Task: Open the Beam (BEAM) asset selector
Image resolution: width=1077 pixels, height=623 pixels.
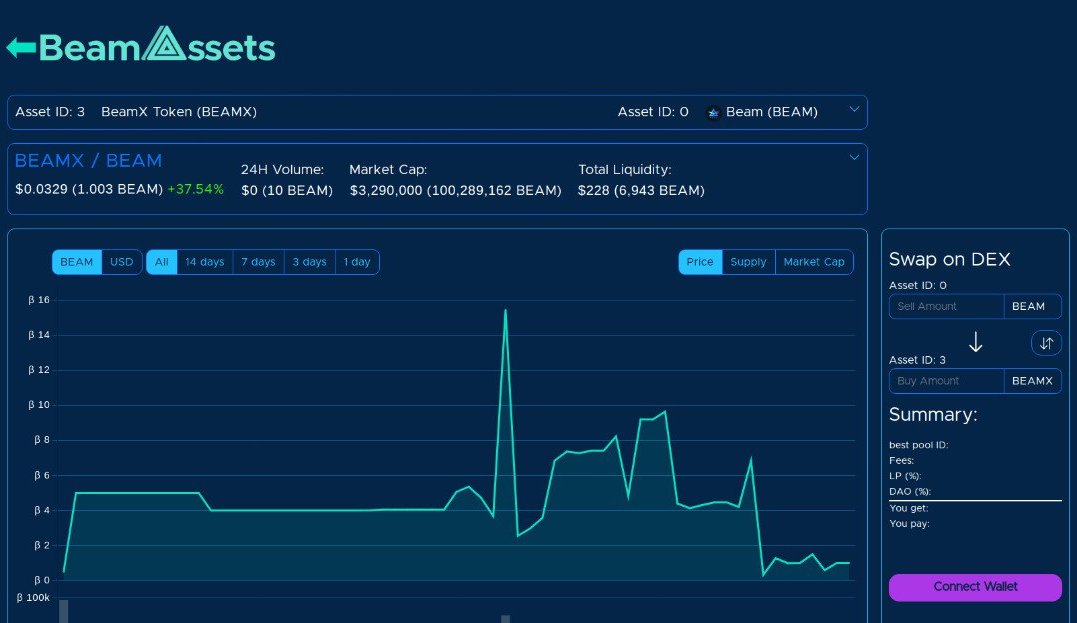Action: point(771,112)
